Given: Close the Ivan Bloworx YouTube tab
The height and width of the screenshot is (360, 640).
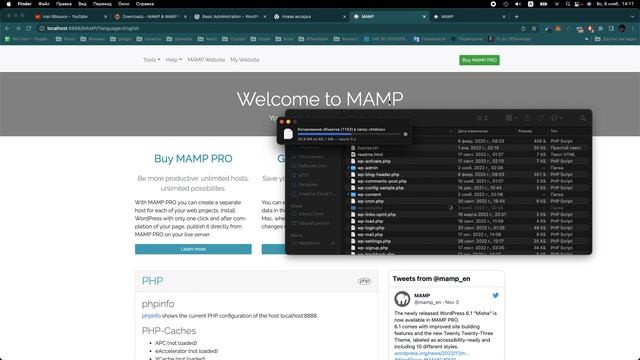Looking at the screenshot, I should point(105,17).
